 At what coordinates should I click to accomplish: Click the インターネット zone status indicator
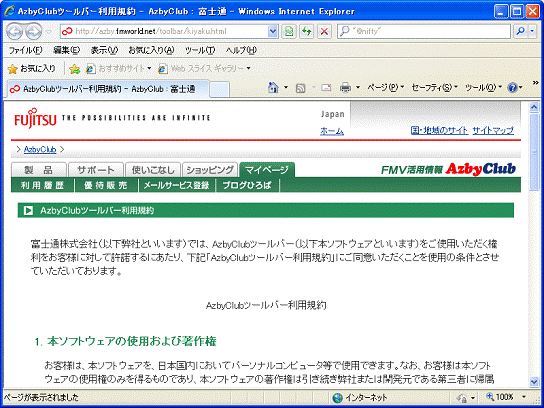[x=360, y=398]
